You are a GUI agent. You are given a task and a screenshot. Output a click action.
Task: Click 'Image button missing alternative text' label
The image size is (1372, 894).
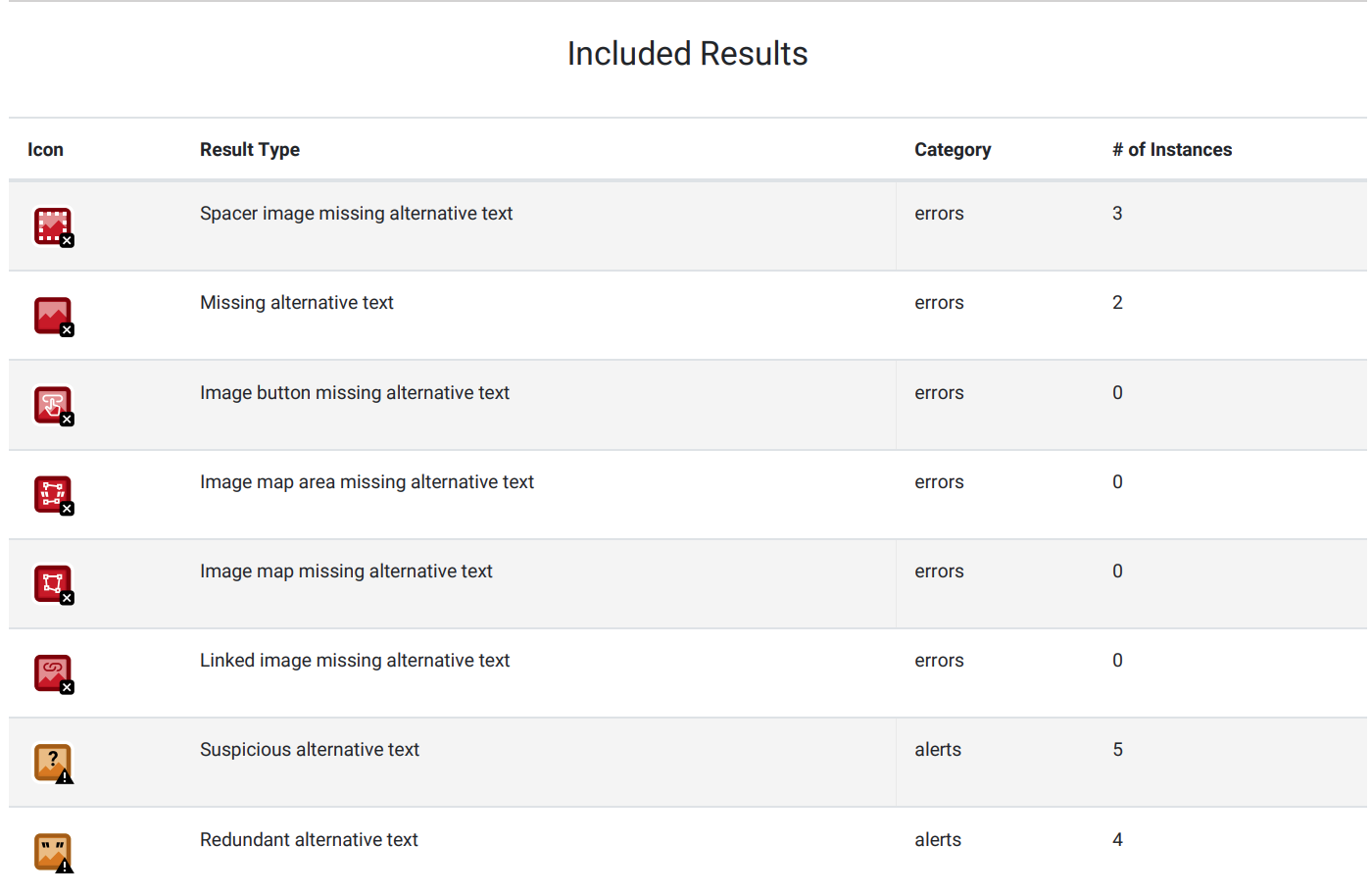tap(355, 393)
